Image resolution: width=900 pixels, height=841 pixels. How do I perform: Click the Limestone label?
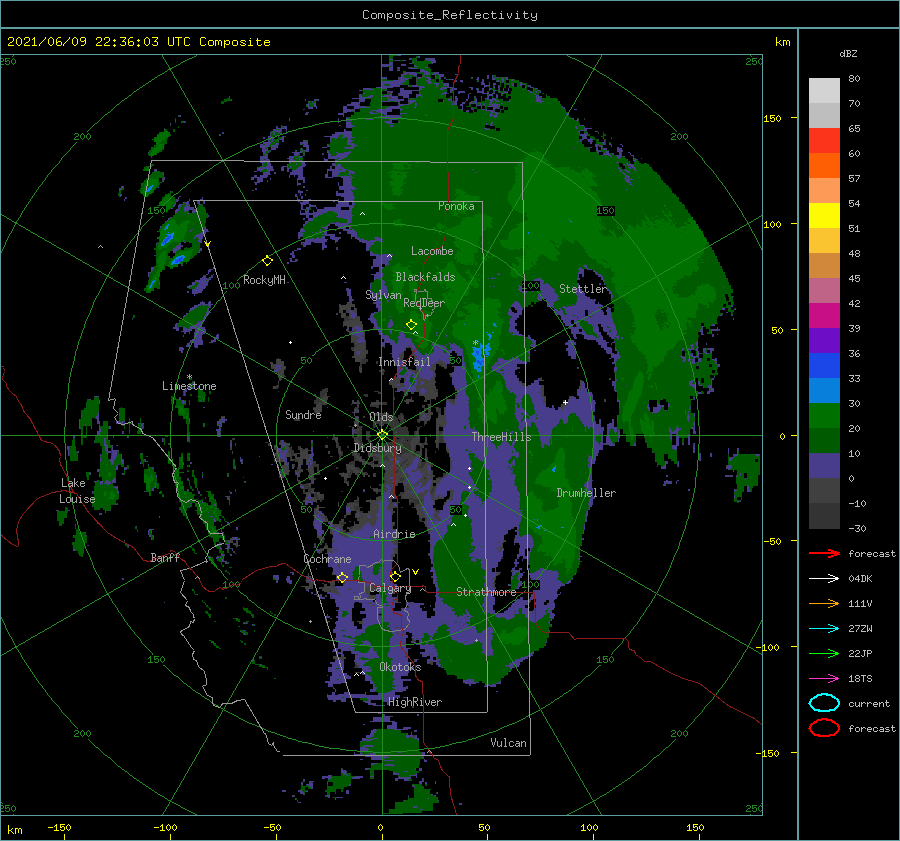click(x=189, y=386)
